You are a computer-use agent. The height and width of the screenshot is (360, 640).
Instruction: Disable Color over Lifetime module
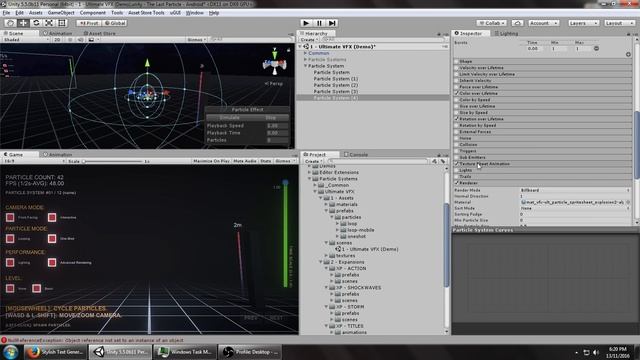[x=457, y=93]
